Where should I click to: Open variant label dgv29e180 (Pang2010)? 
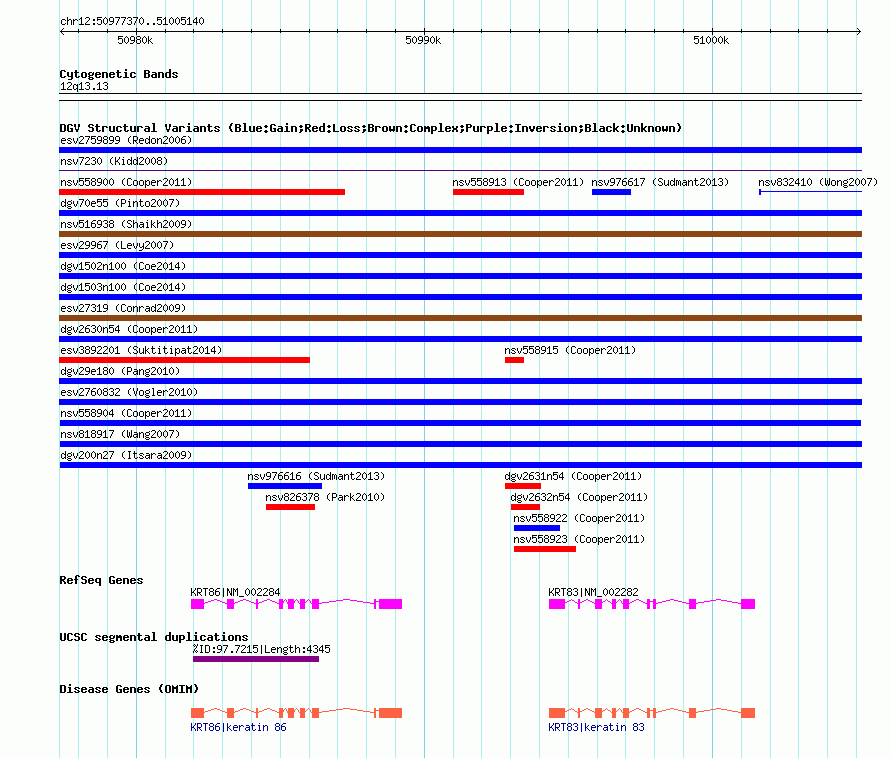[120, 371]
